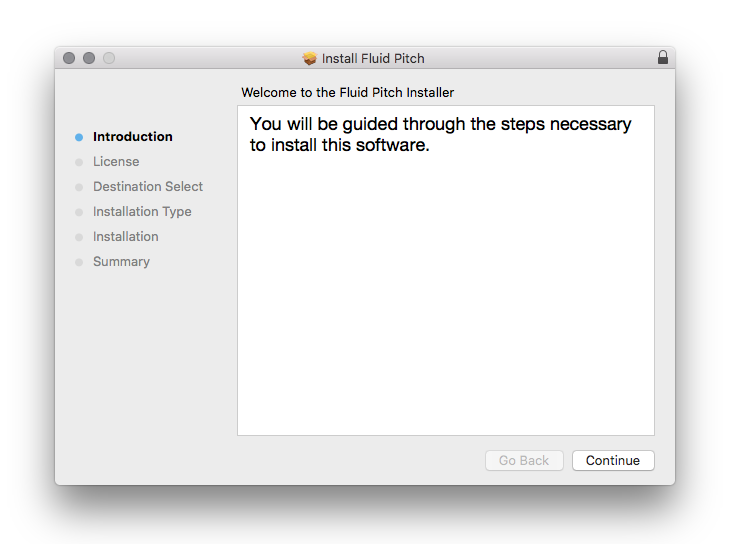Select the Introduction step label
Image resolution: width=737 pixels, height=544 pixels.
click(x=133, y=137)
